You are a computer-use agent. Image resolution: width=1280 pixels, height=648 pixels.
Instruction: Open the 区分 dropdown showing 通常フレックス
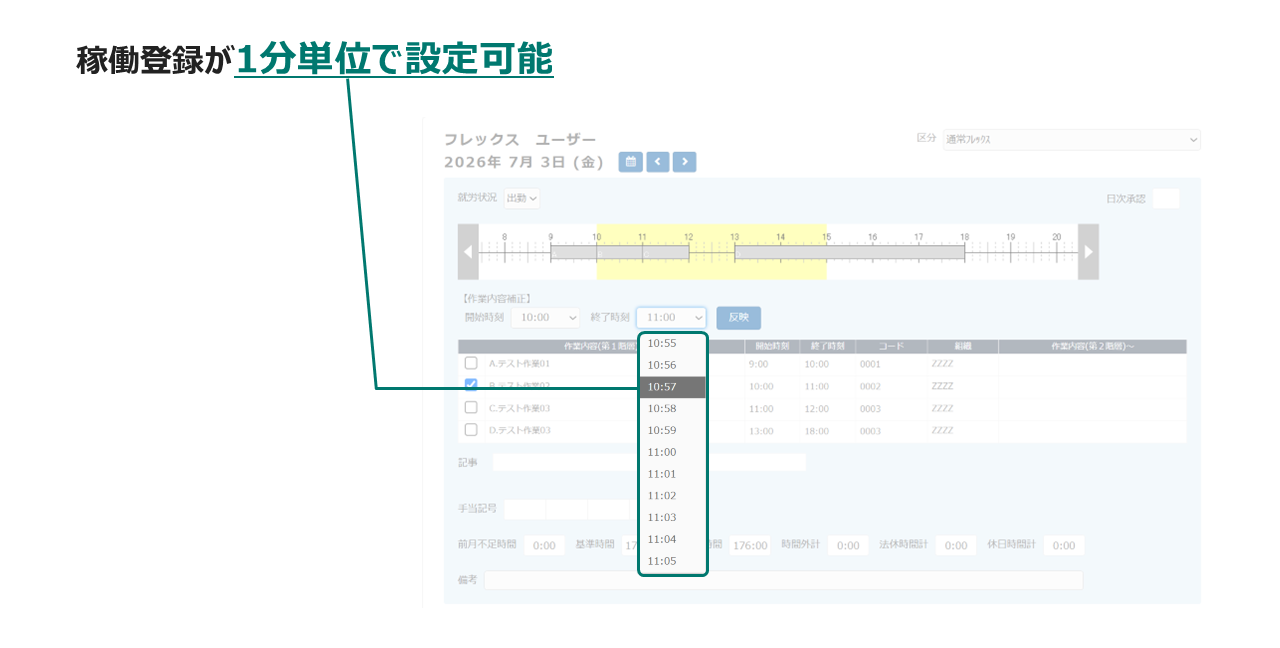[x=1071, y=140]
